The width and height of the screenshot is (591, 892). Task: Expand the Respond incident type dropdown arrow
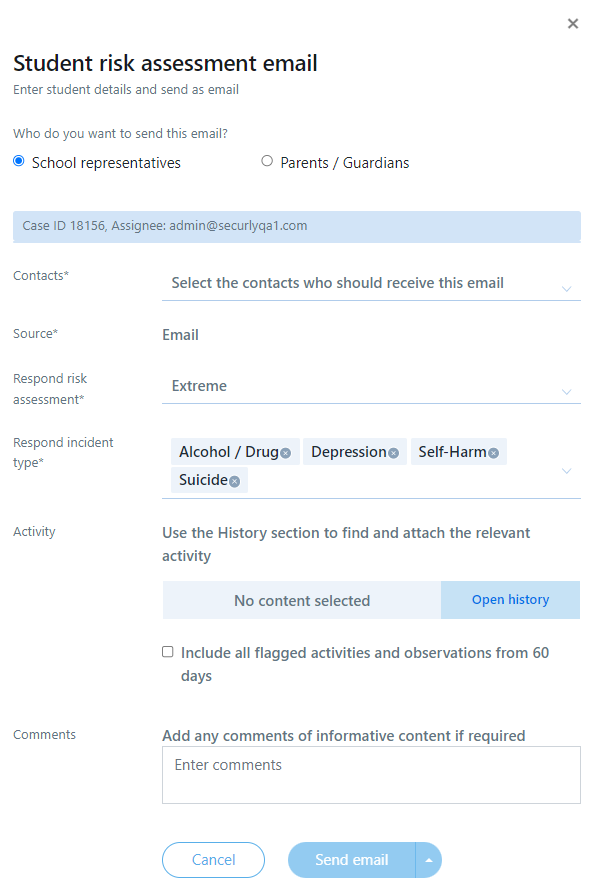point(566,470)
